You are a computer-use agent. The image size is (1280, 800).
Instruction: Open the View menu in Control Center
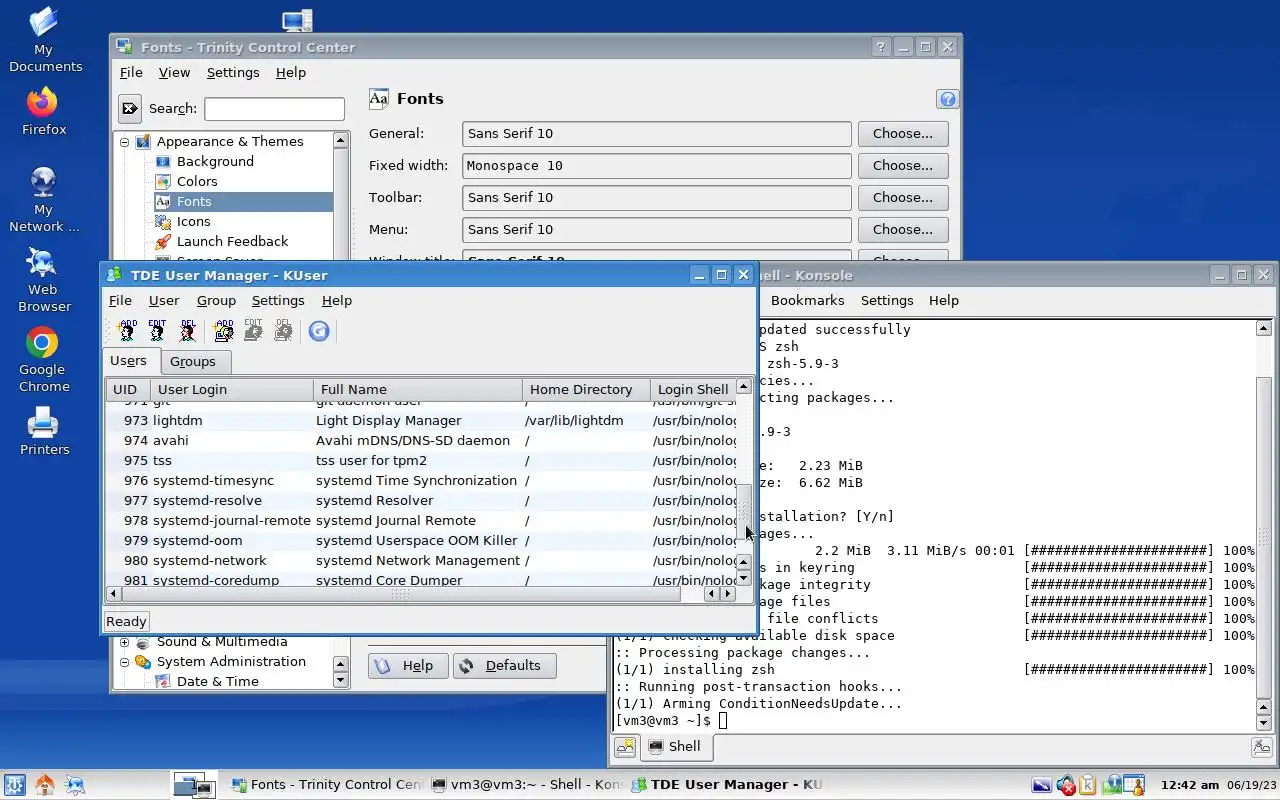(174, 72)
